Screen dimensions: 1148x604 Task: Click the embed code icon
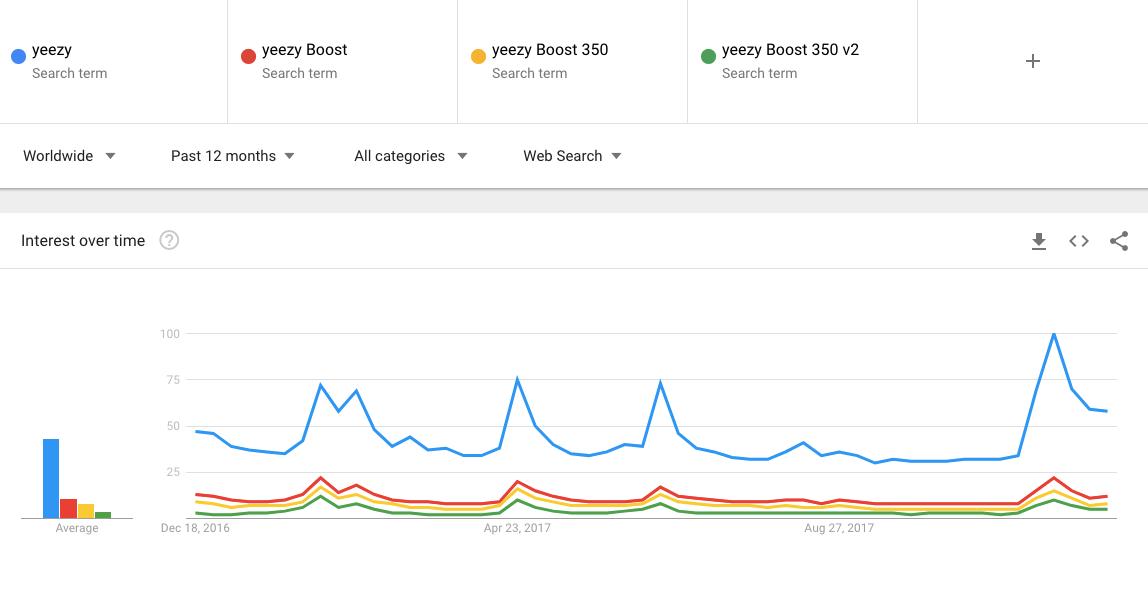coord(1079,241)
